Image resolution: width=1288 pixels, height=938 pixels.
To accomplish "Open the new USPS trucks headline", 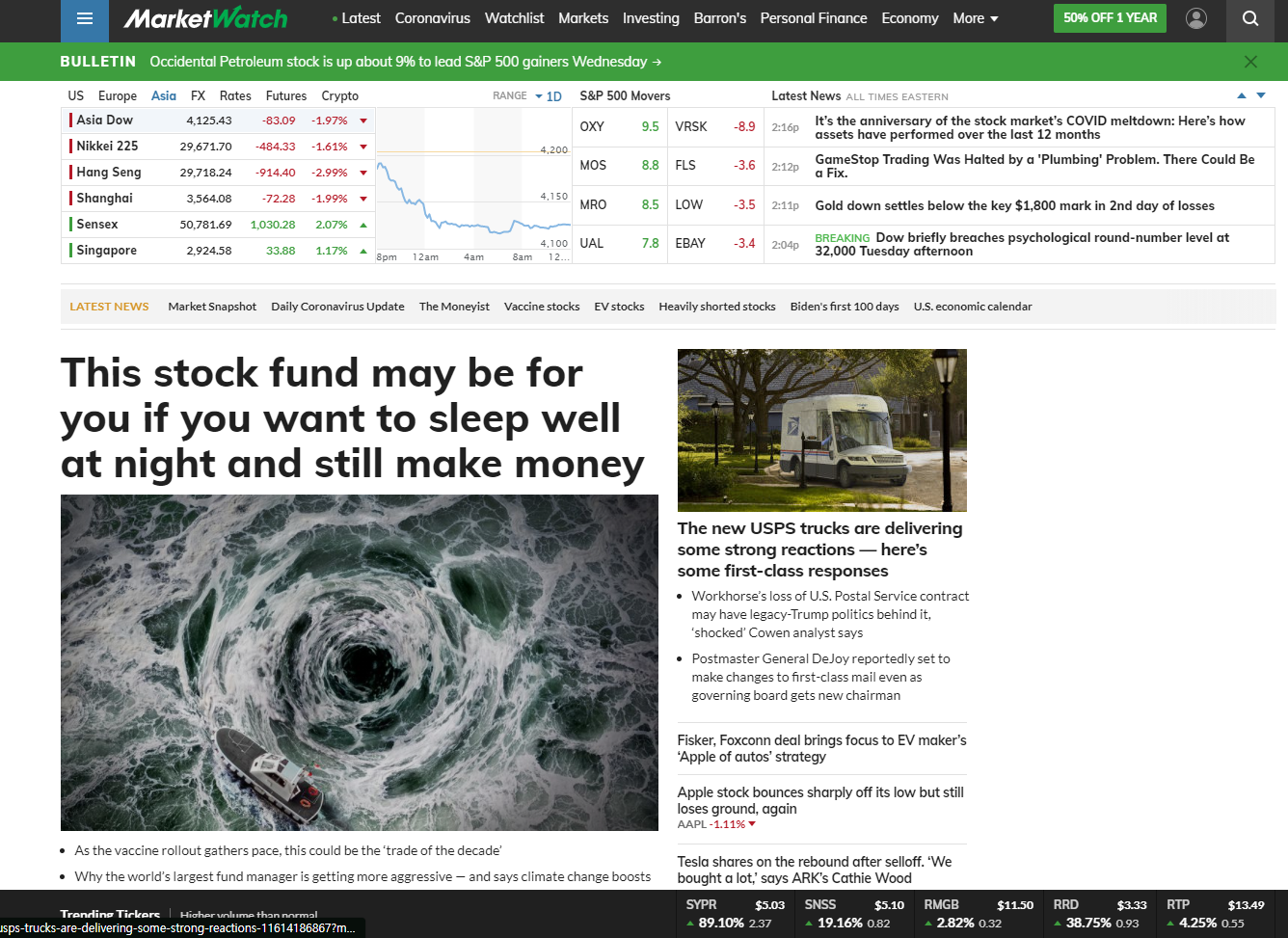I will (x=820, y=549).
